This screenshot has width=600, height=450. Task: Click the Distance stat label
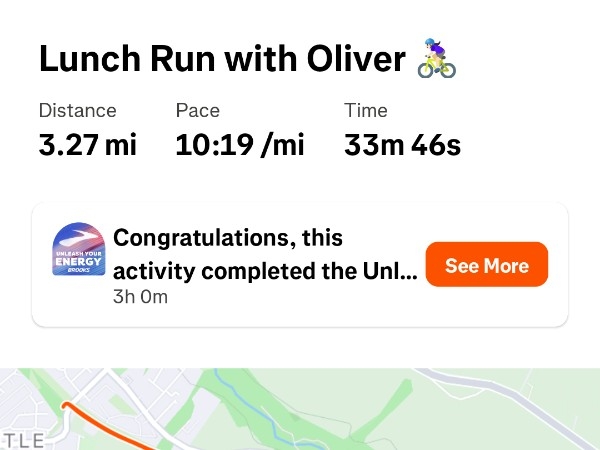coord(77,110)
